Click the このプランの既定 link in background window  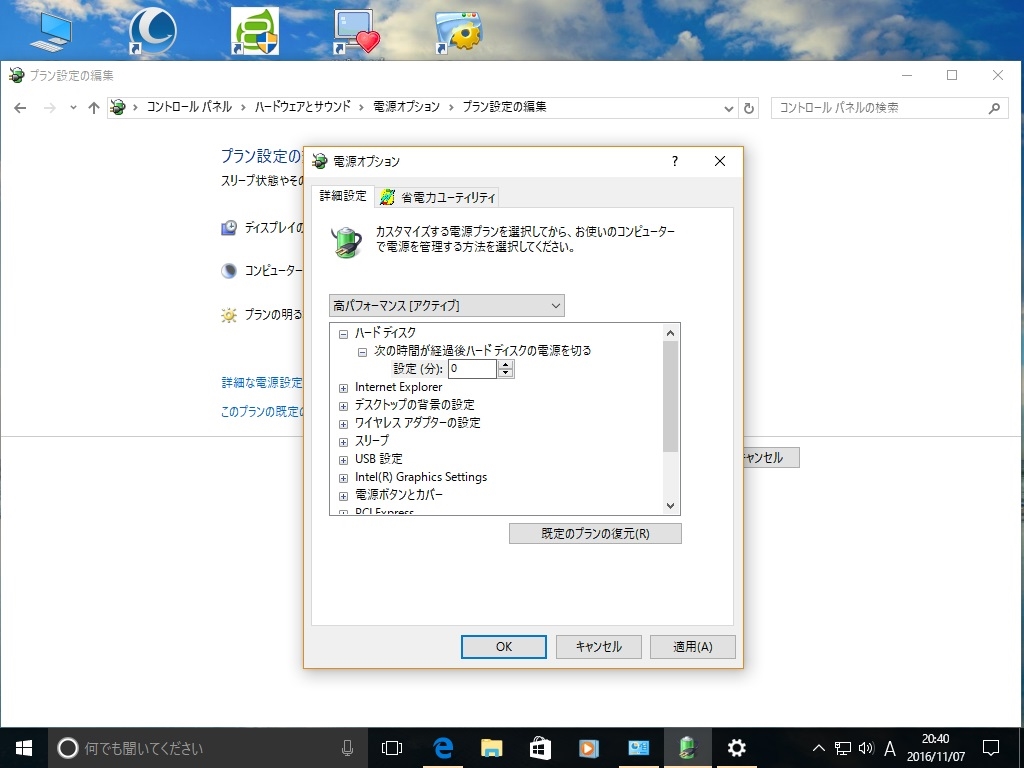[262, 412]
